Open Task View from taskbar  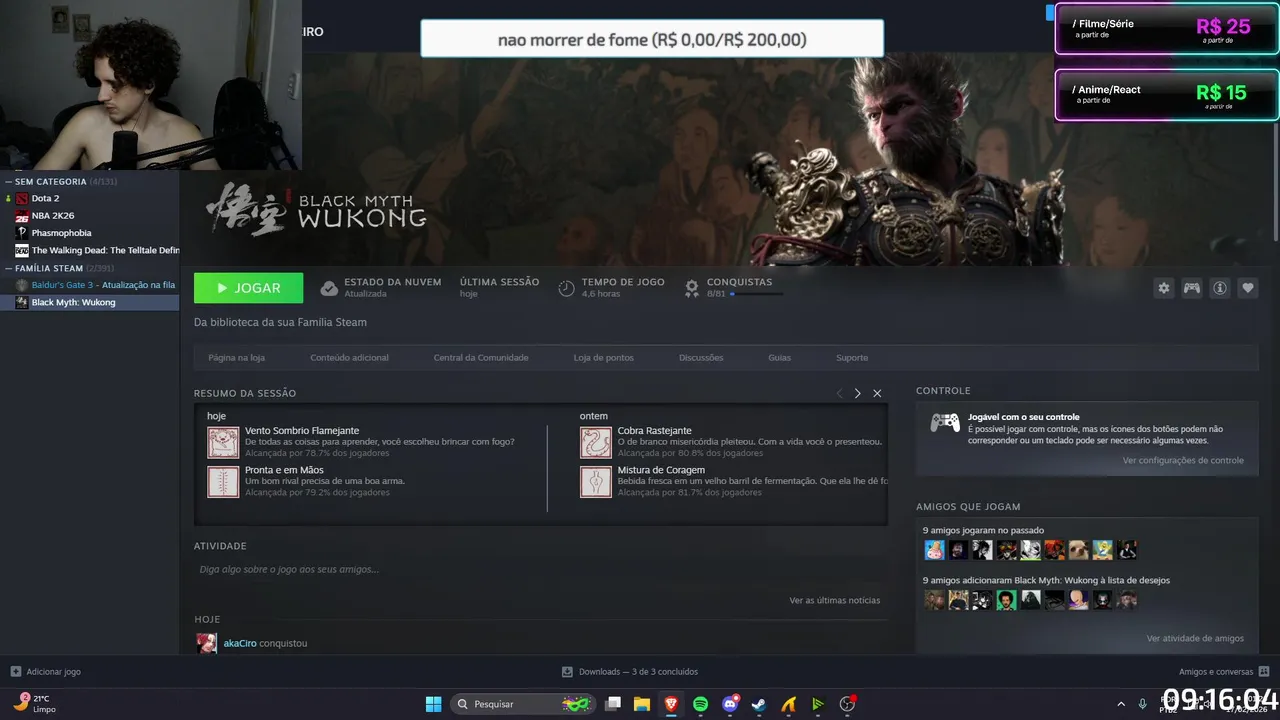(613, 704)
